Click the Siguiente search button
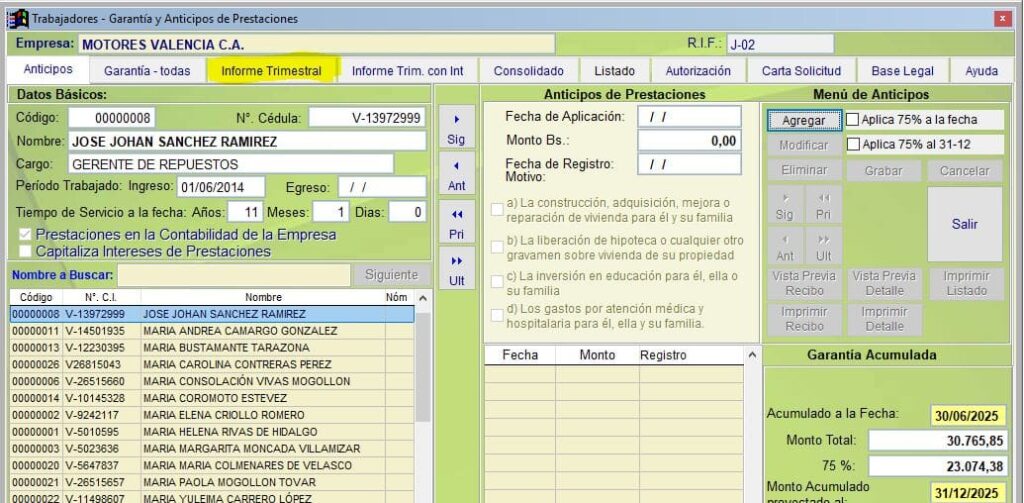The image size is (1024, 503). [392, 275]
